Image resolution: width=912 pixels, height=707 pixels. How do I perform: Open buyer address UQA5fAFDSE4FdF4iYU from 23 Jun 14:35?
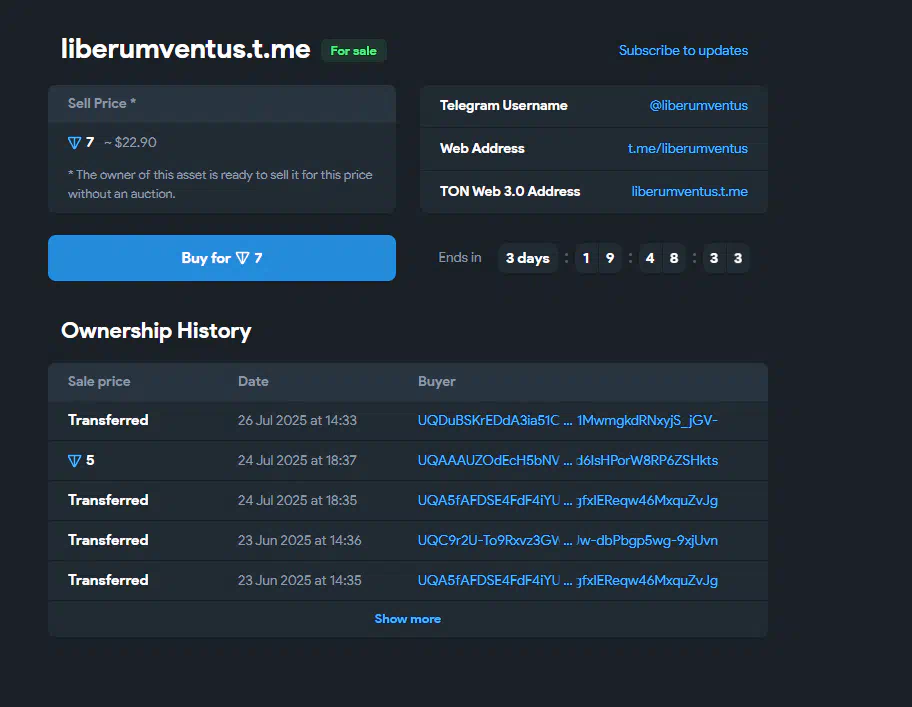click(x=567, y=581)
